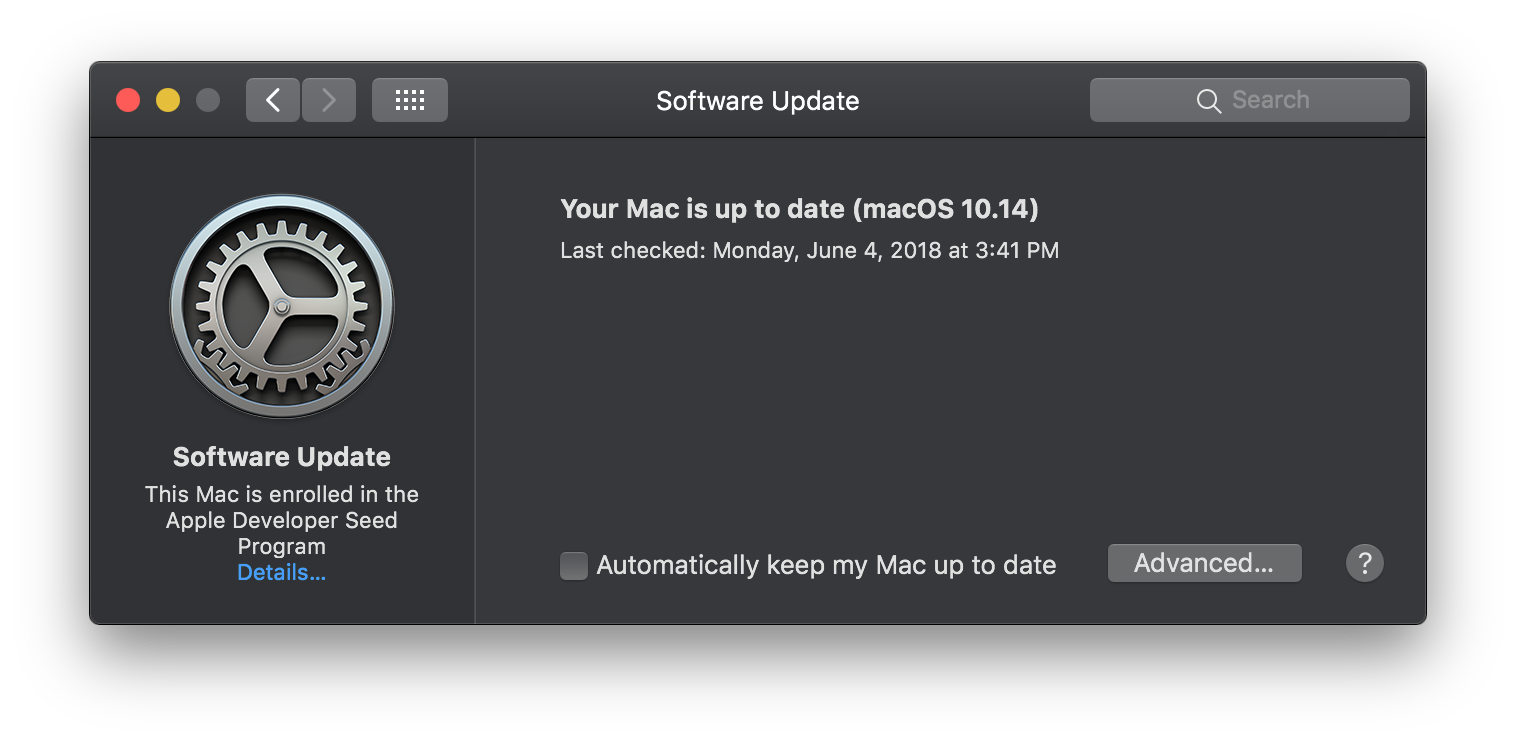
Task: Go back using the left chevron button
Action: (273, 100)
